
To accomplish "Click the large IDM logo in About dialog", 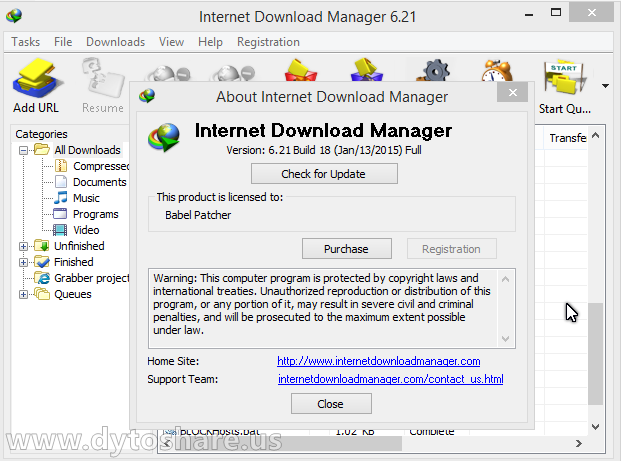I will point(164,137).
